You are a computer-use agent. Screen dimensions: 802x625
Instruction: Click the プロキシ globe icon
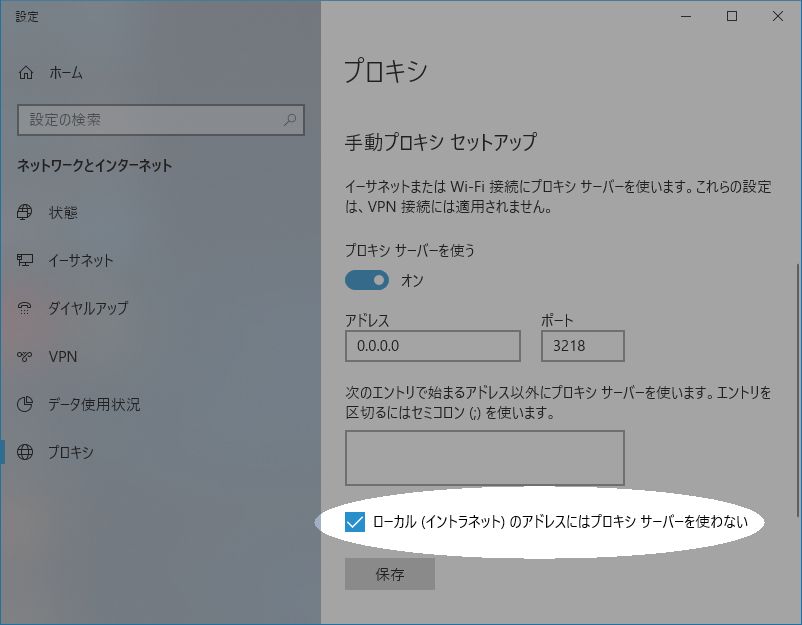click(23, 453)
